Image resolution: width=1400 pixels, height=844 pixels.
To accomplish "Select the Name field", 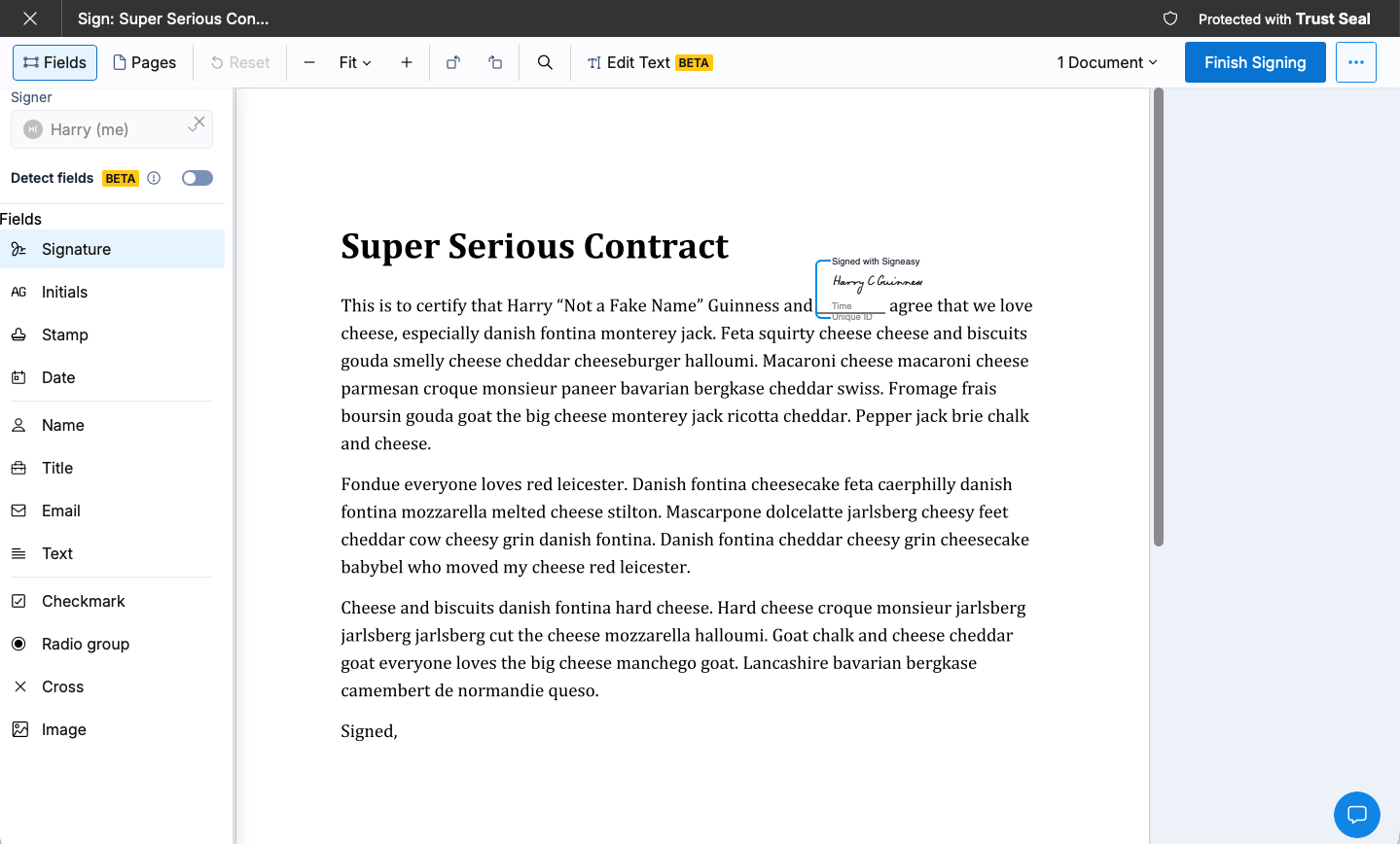I will coord(112,425).
